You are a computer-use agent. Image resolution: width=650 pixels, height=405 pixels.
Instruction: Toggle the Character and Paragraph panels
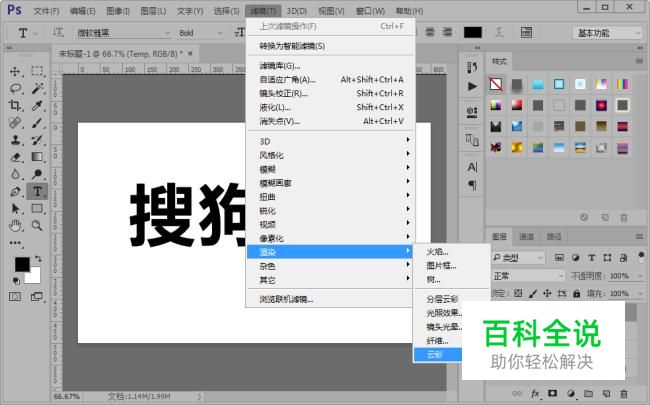coord(526,32)
